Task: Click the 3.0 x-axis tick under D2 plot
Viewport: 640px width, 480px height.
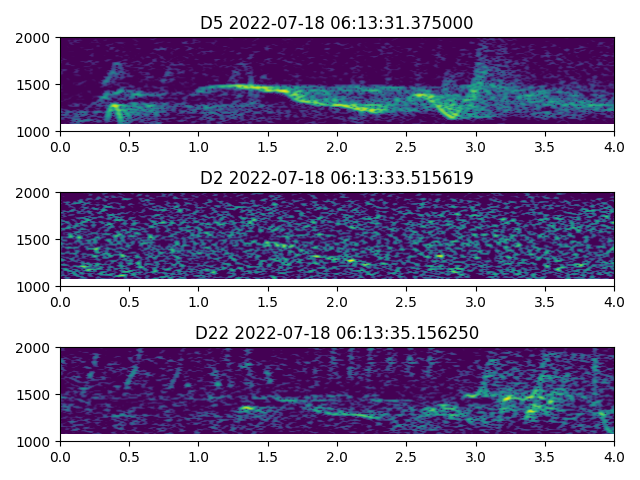Action: (x=476, y=301)
